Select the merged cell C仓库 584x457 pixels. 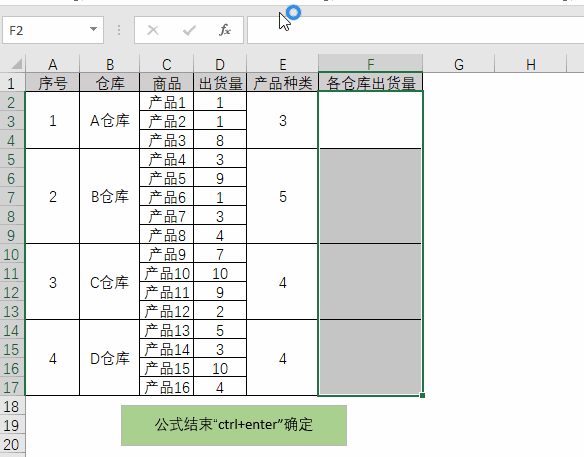pyautogui.click(x=110, y=282)
